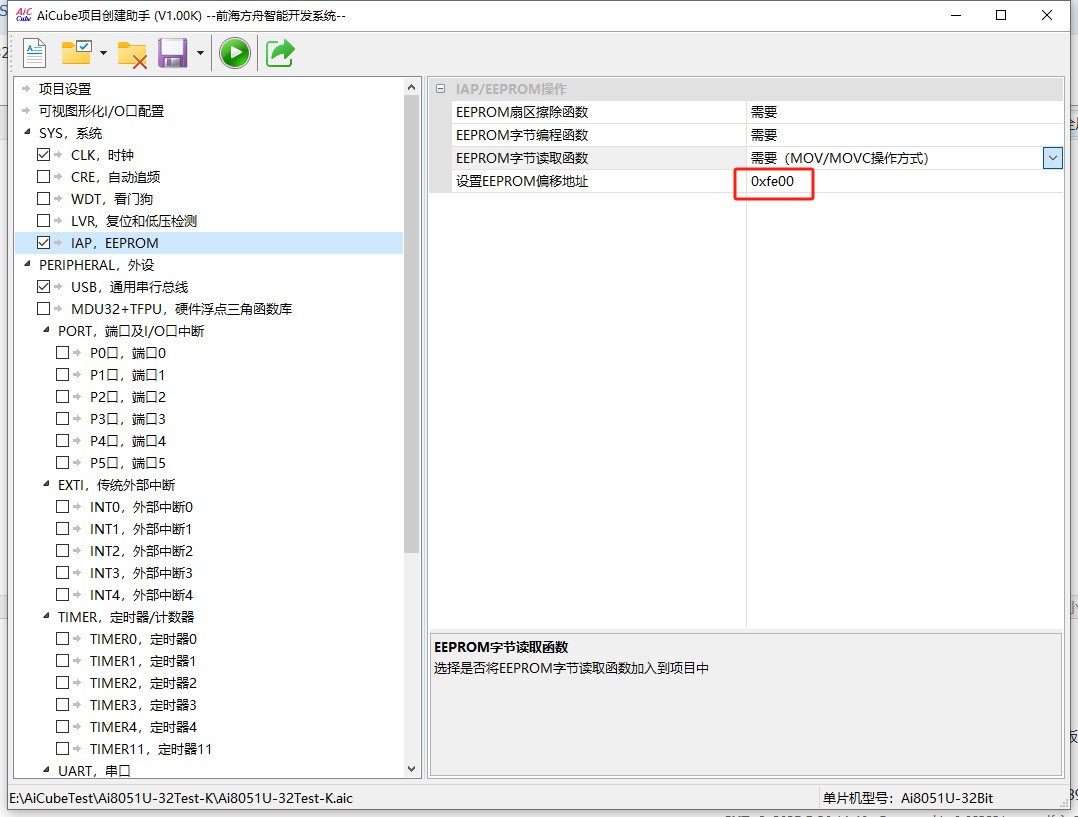Click 需要 value of 字节编程函数
Image resolution: width=1078 pixels, height=817 pixels.
click(x=764, y=135)
